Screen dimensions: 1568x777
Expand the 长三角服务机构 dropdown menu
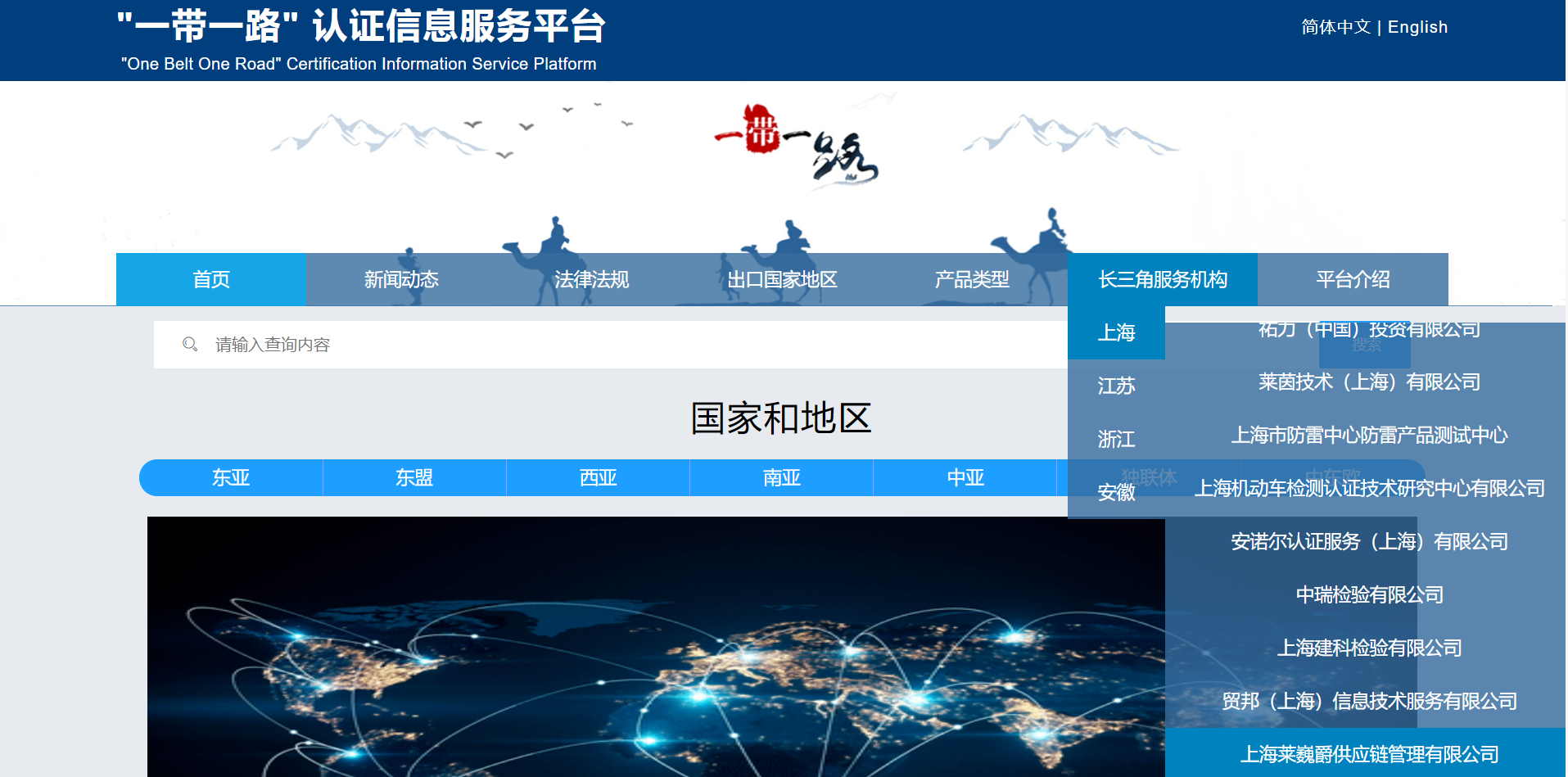[x=1162, y=280]
